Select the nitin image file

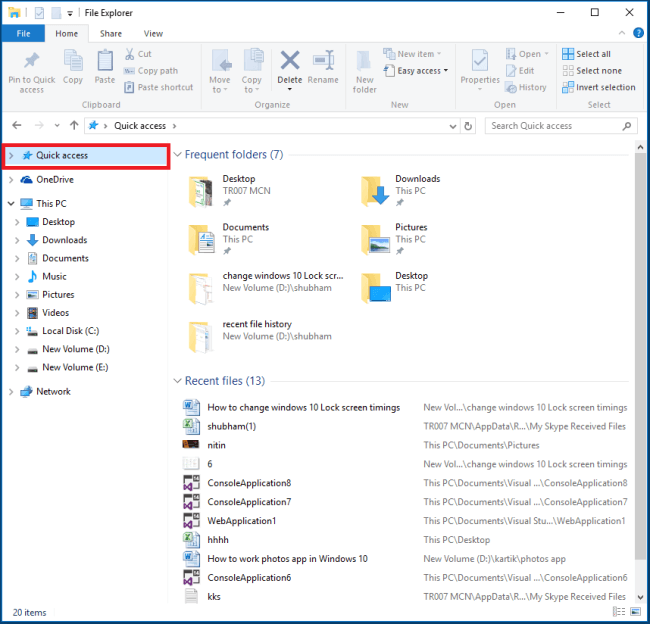point(216,446)
